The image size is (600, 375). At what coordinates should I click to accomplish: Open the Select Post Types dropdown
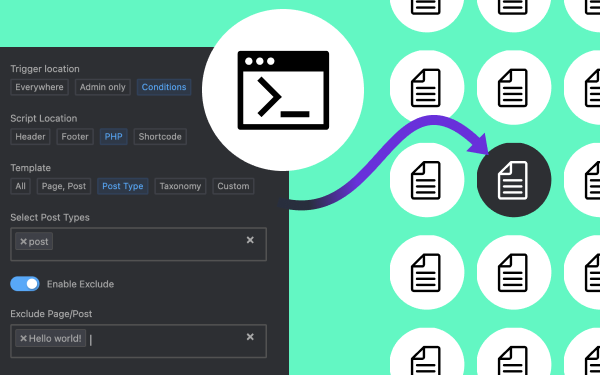click(139, 244)
